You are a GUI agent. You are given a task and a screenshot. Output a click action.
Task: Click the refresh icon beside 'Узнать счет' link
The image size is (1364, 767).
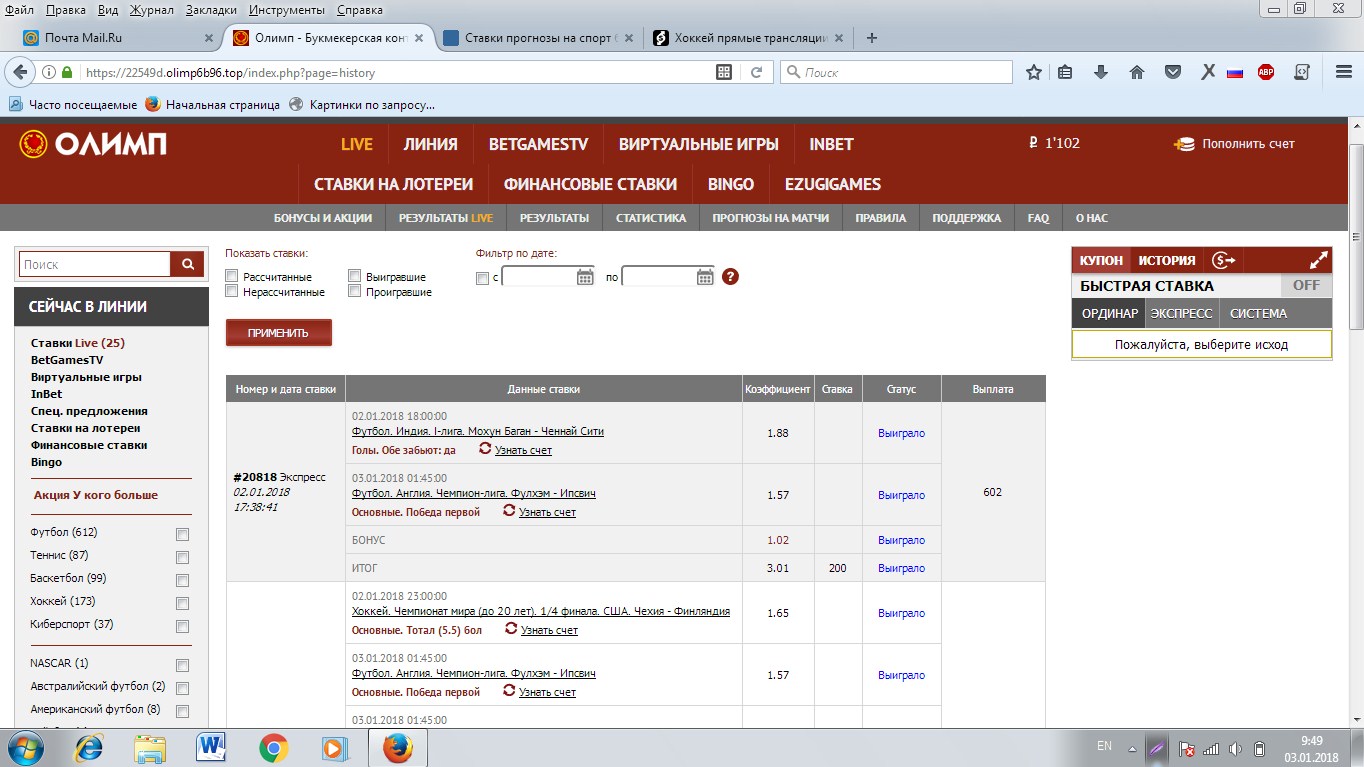(x=485, y=450)
